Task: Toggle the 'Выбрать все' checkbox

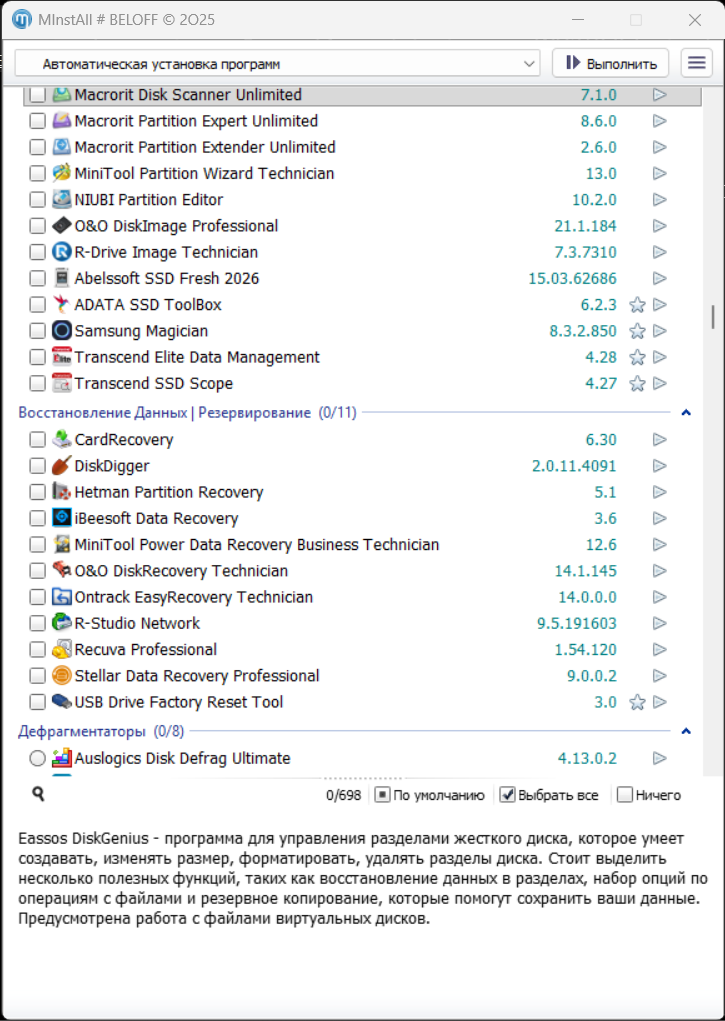Action: click(x=508, y=795)
